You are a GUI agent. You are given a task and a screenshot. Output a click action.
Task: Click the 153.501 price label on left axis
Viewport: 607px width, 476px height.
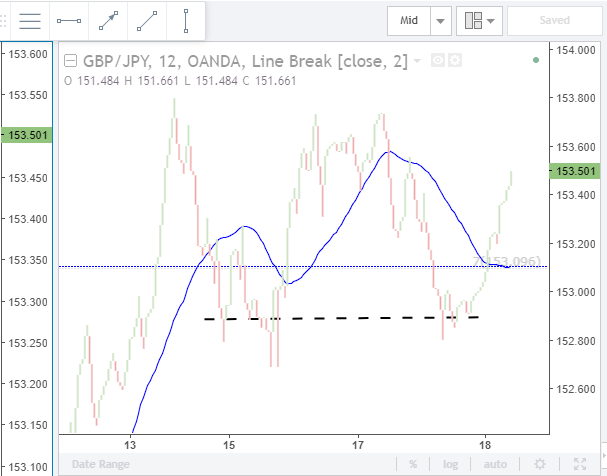click(26, 135)
